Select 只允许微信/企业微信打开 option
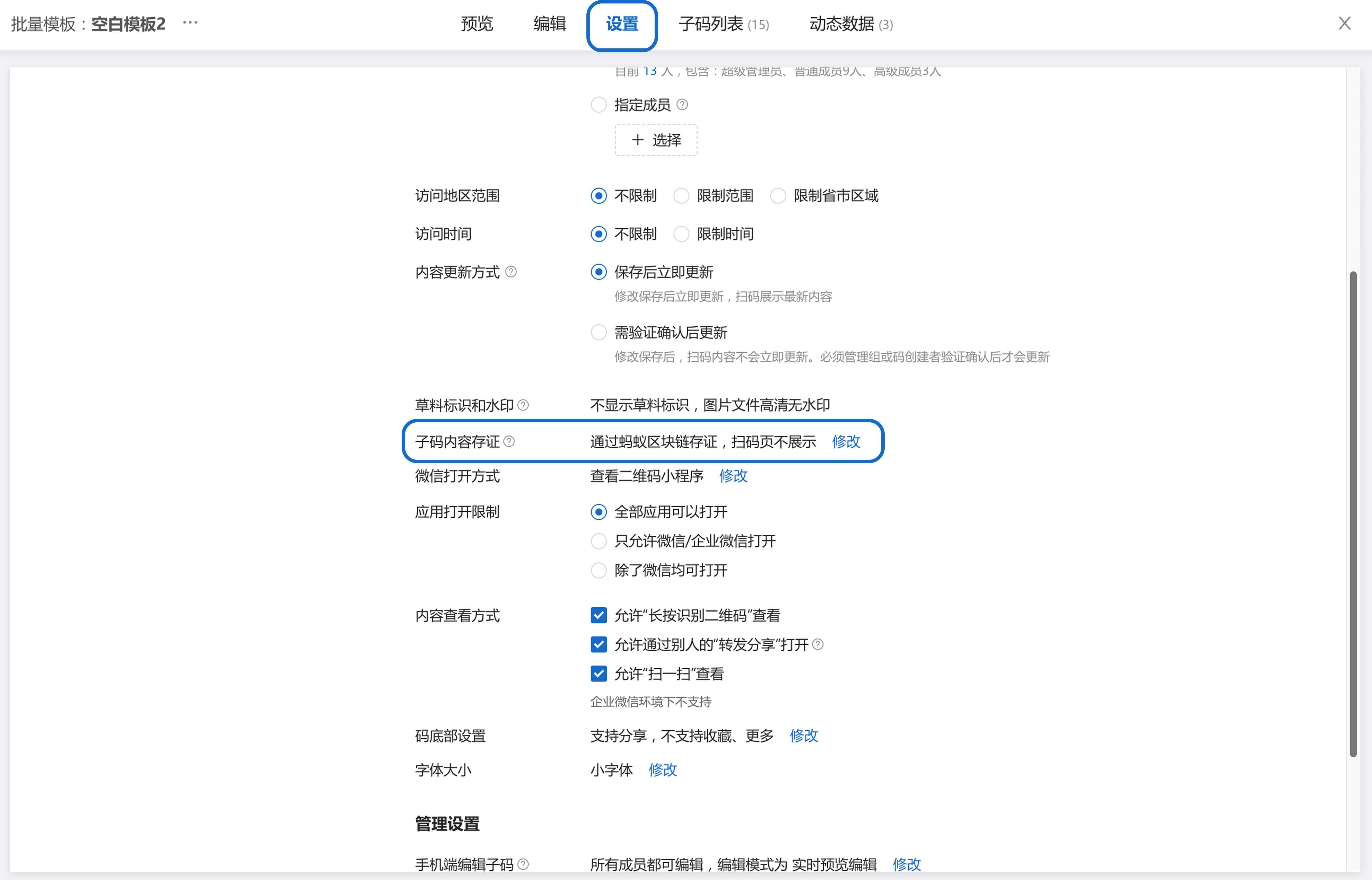1372x880 pixels. tap(598, 541)
